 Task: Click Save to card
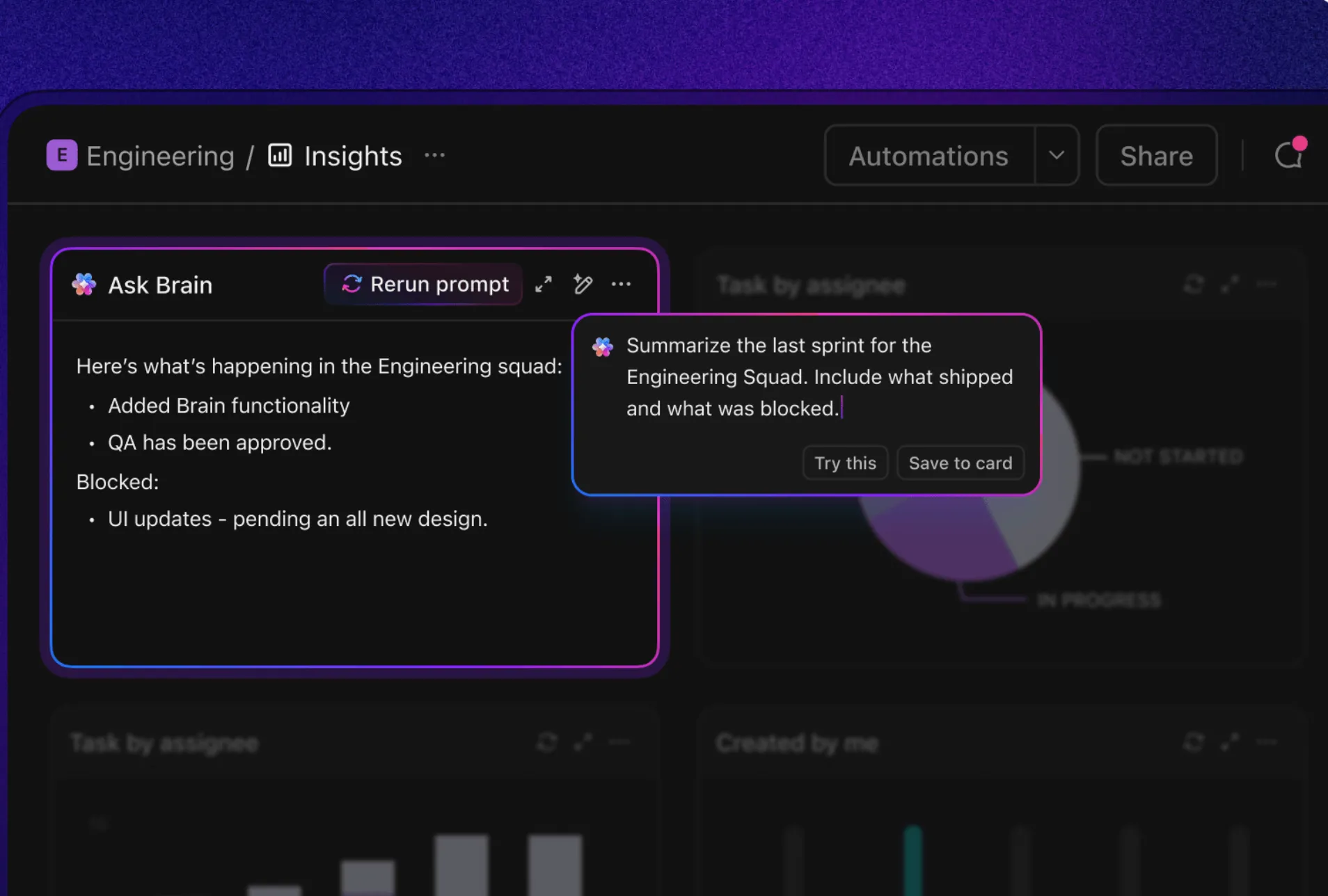point(961,463)
